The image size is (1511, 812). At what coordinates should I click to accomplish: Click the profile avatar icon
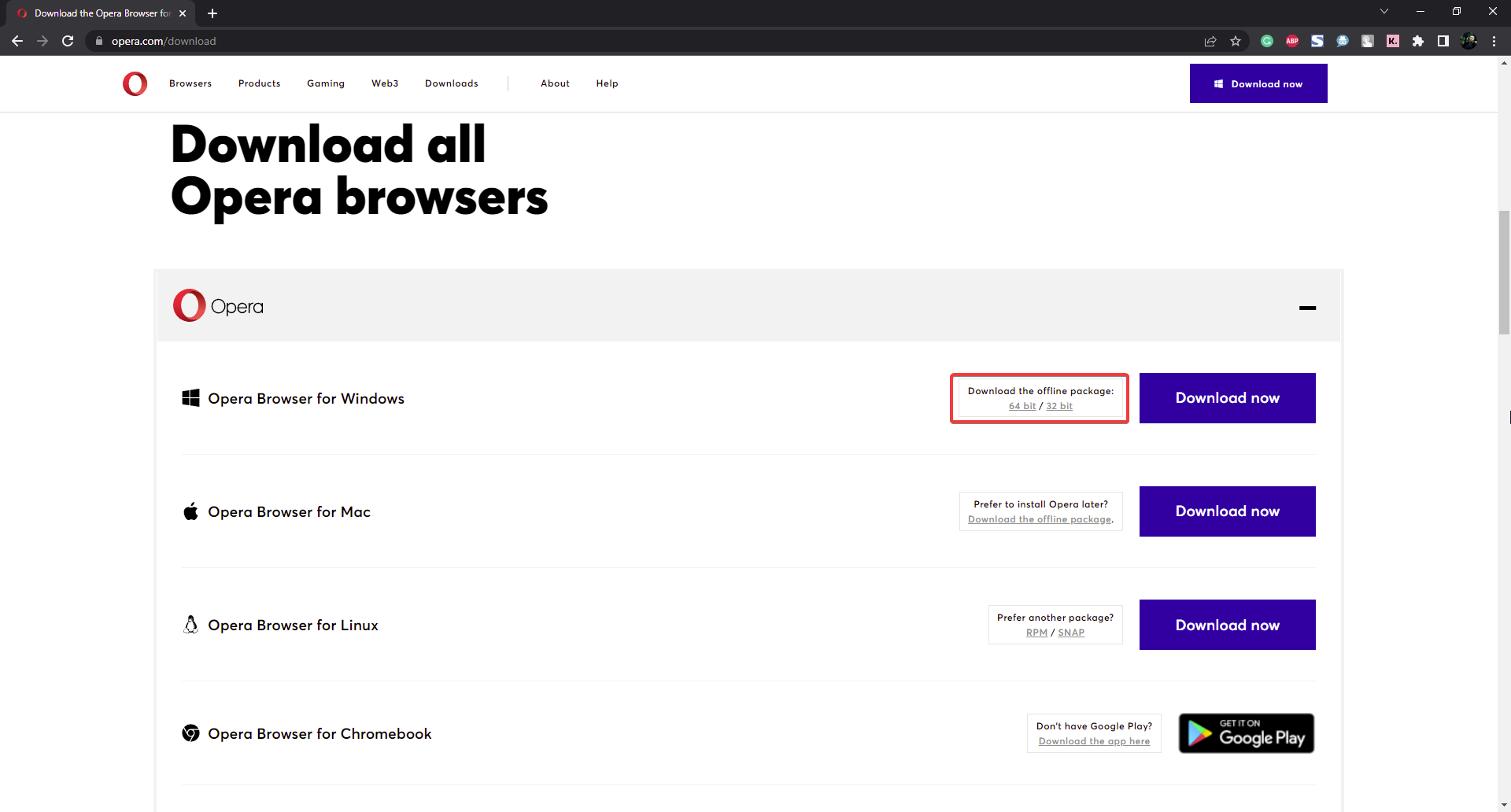1469,41
